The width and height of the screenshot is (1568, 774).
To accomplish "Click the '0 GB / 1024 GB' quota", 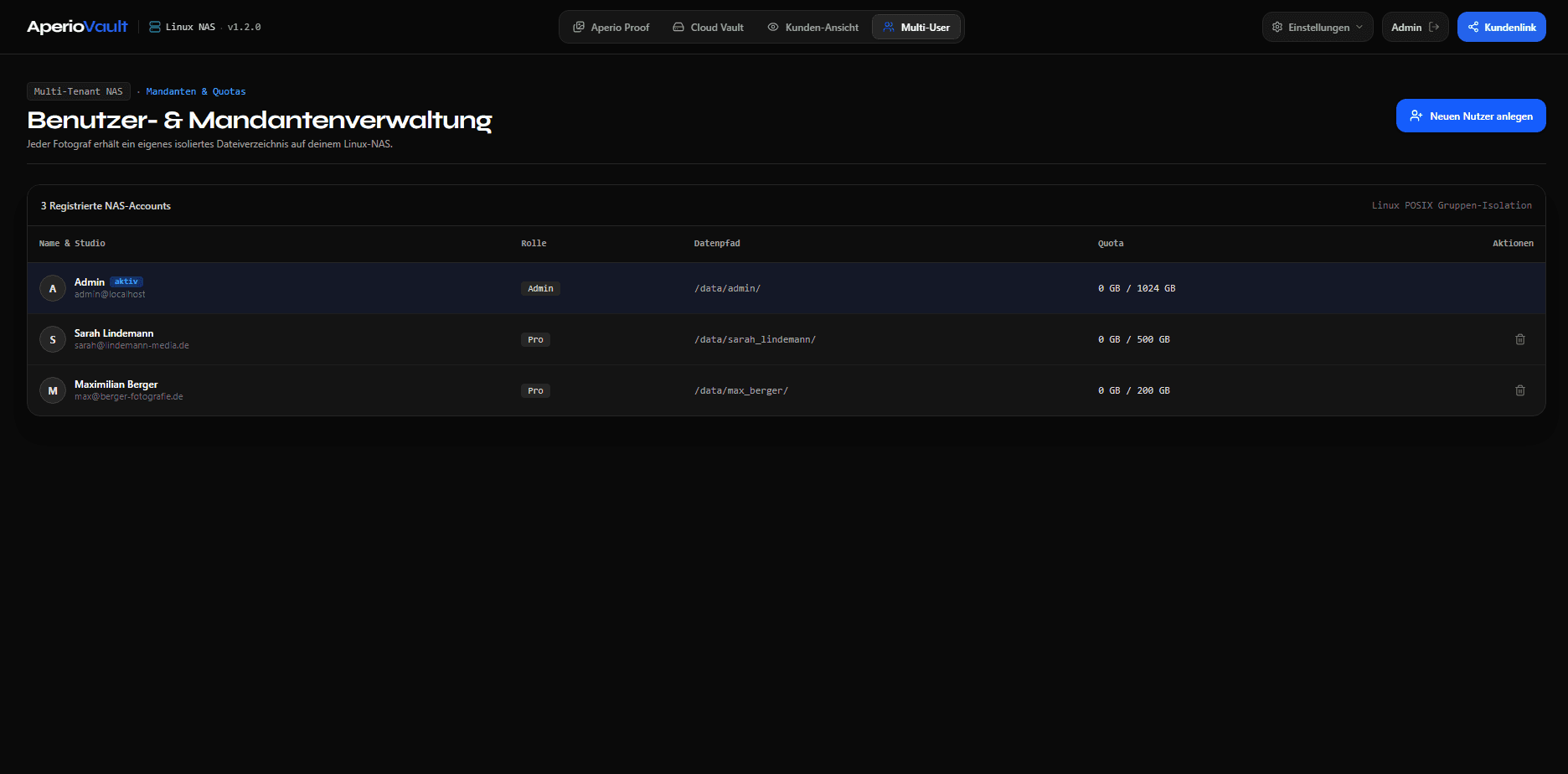I will (x=1137, y=288).
